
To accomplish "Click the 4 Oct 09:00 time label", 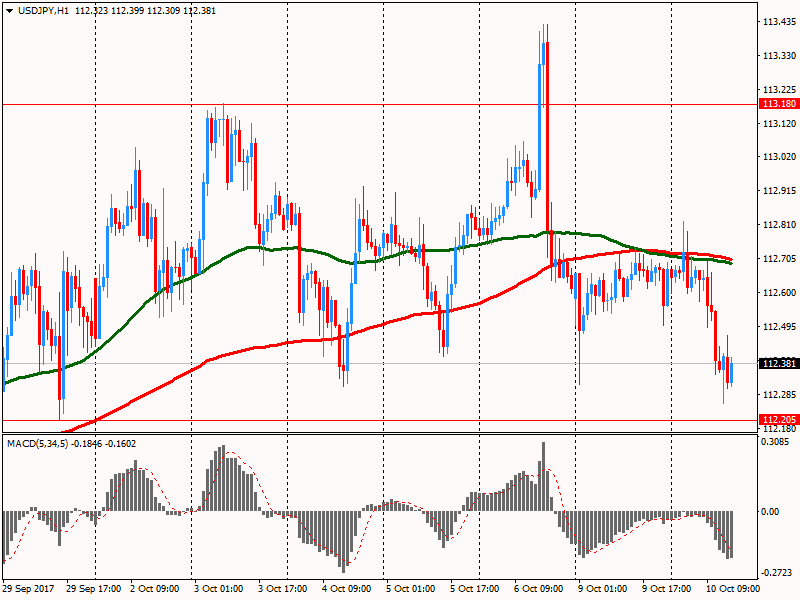I will coord(346,589).
